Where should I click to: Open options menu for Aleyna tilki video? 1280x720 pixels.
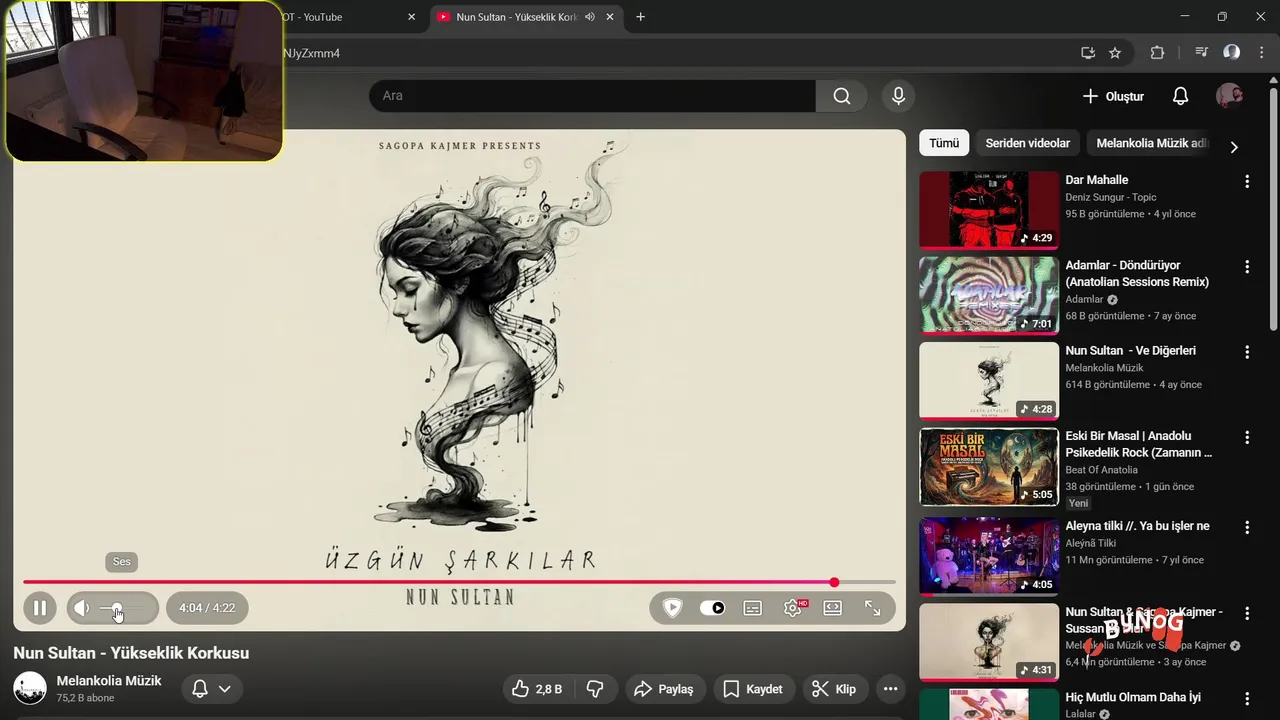[x=1246, y=527]
